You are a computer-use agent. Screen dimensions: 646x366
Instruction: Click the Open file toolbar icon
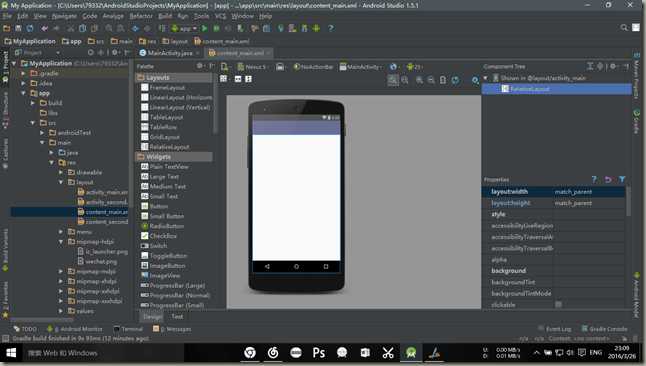coord(7,28)
